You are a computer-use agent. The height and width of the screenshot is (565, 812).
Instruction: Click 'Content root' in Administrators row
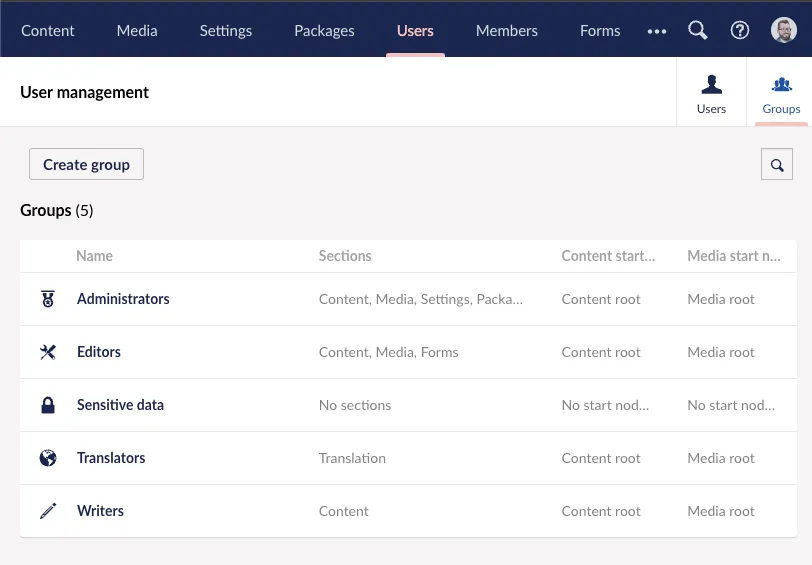(601, 299)
